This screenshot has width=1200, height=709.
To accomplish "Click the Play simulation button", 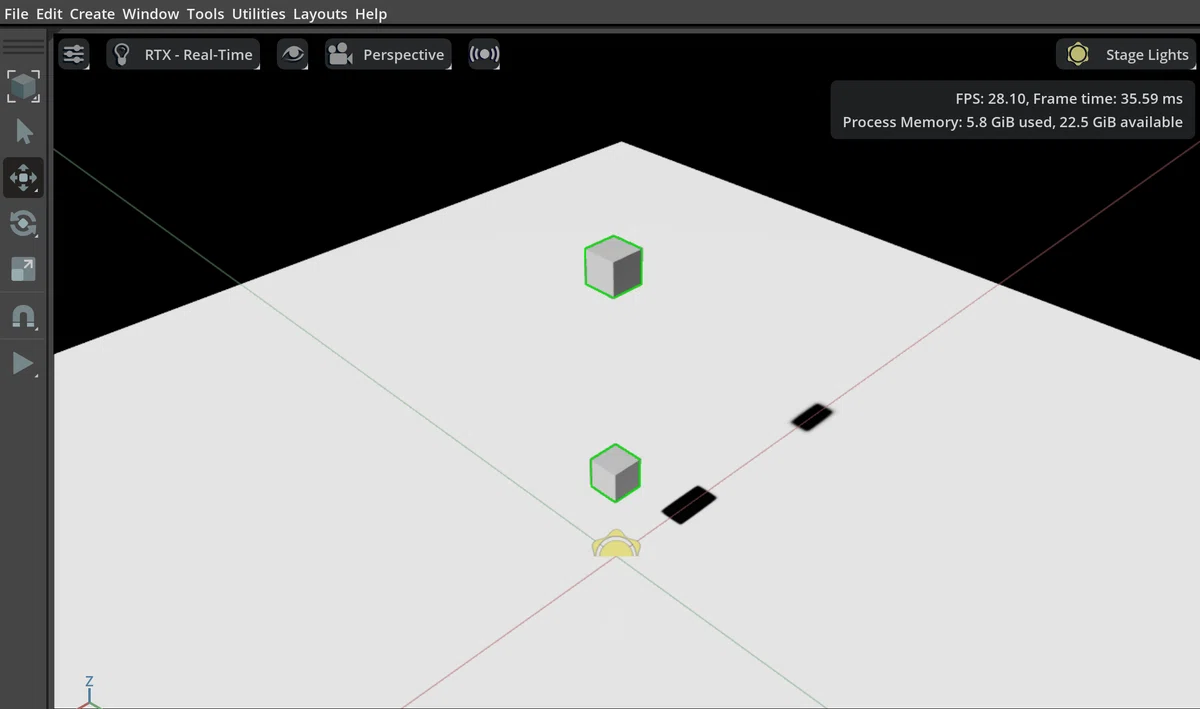I will [x=23, y=363].
